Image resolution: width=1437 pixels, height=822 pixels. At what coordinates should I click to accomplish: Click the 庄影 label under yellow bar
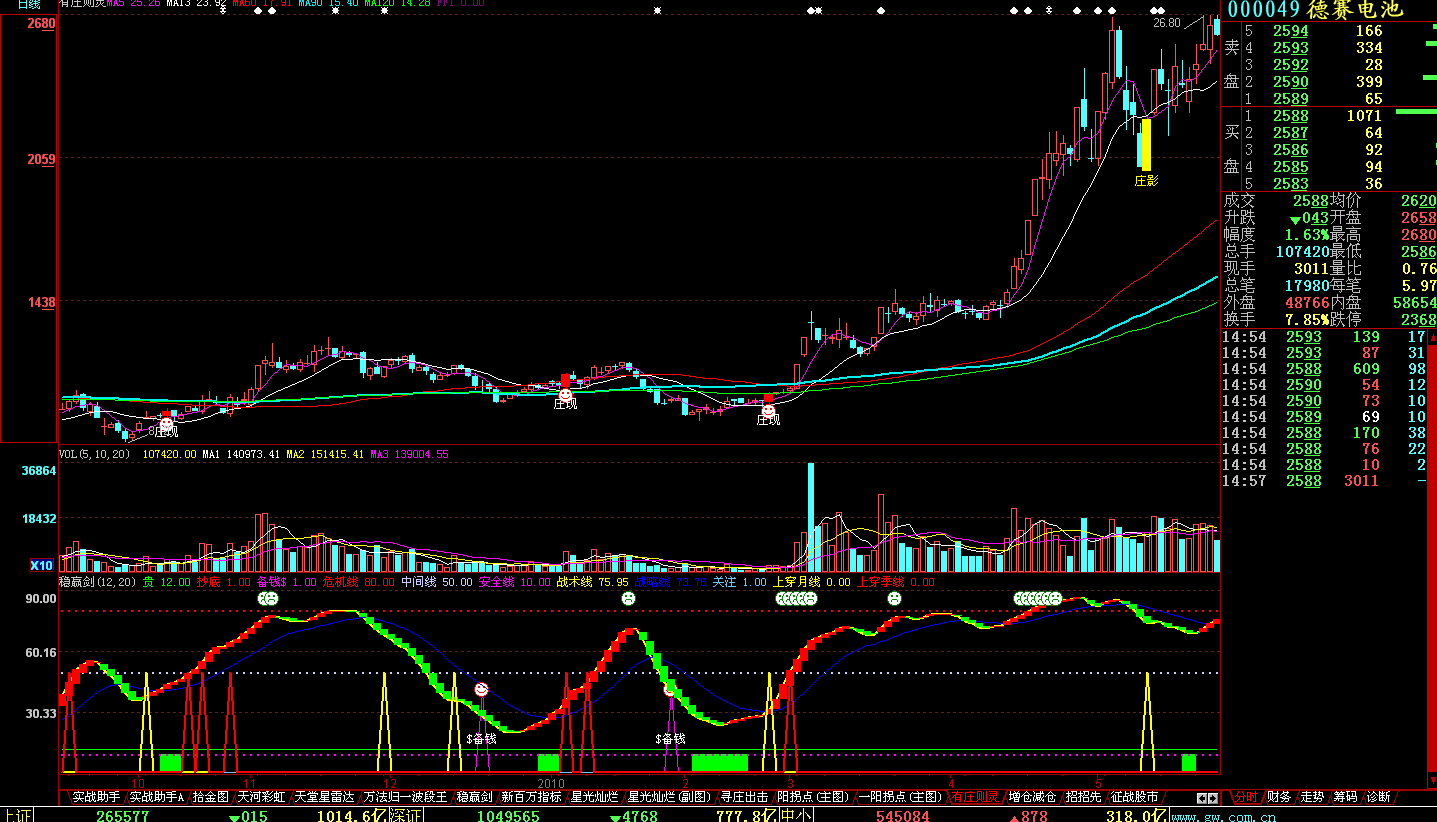pyautogui.click(x=1146, y=181)
